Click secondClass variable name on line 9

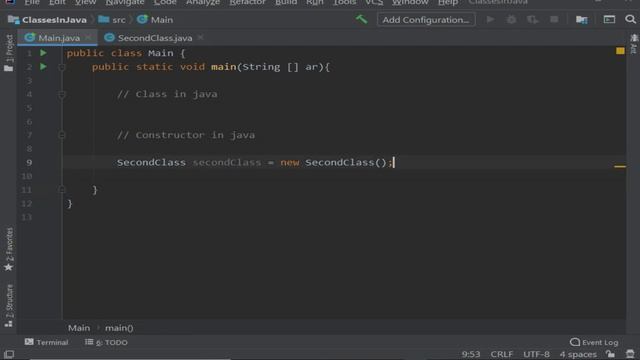[227, 162]
